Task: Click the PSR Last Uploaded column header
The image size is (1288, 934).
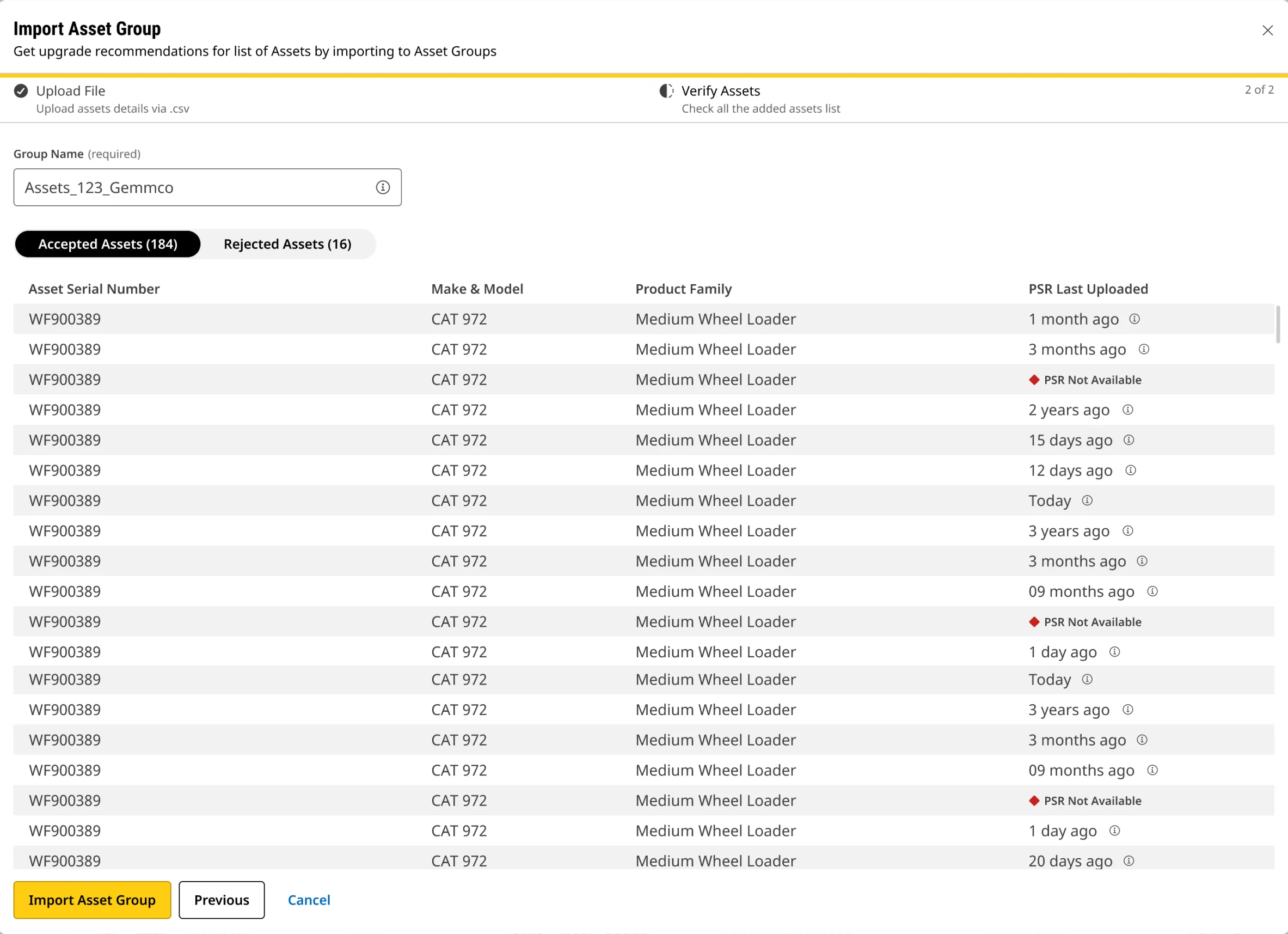Action: coord(1088,289)
